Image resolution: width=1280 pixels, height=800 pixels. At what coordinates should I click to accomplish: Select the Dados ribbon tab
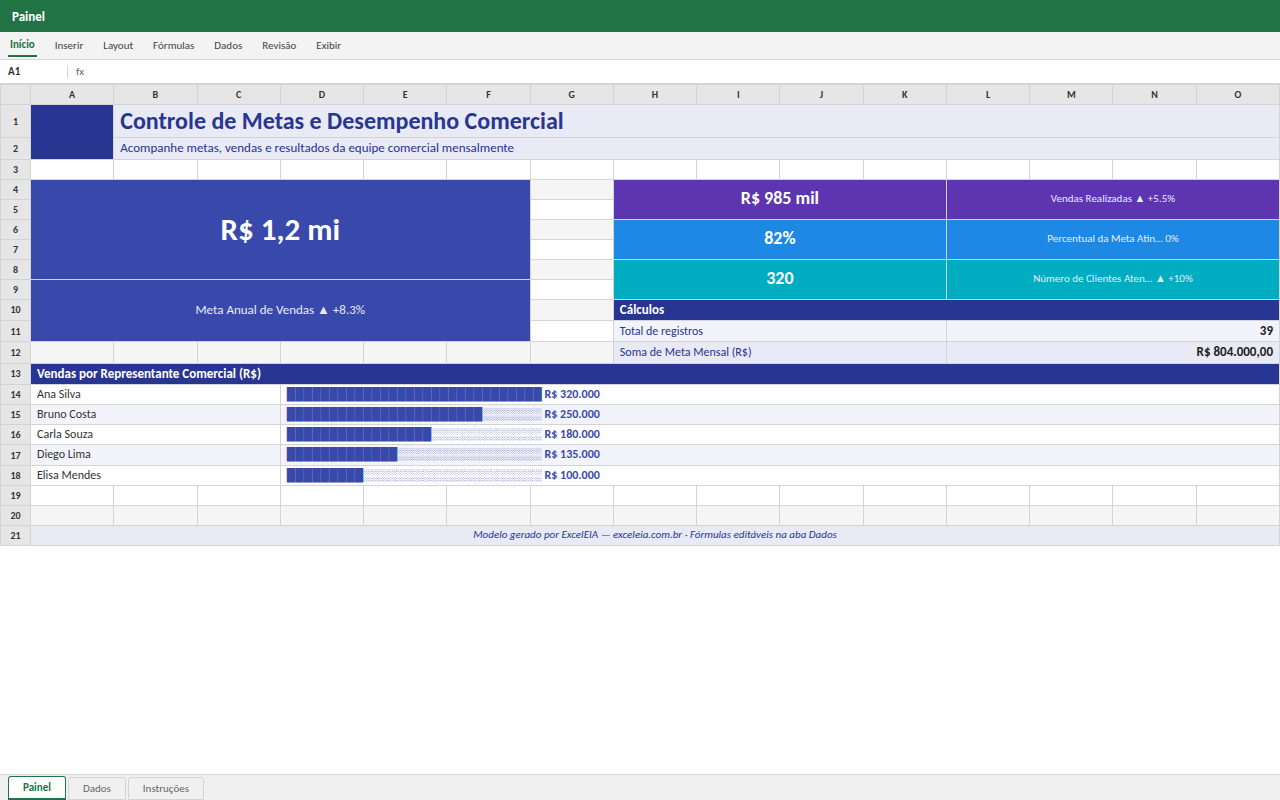pos(228,46)
